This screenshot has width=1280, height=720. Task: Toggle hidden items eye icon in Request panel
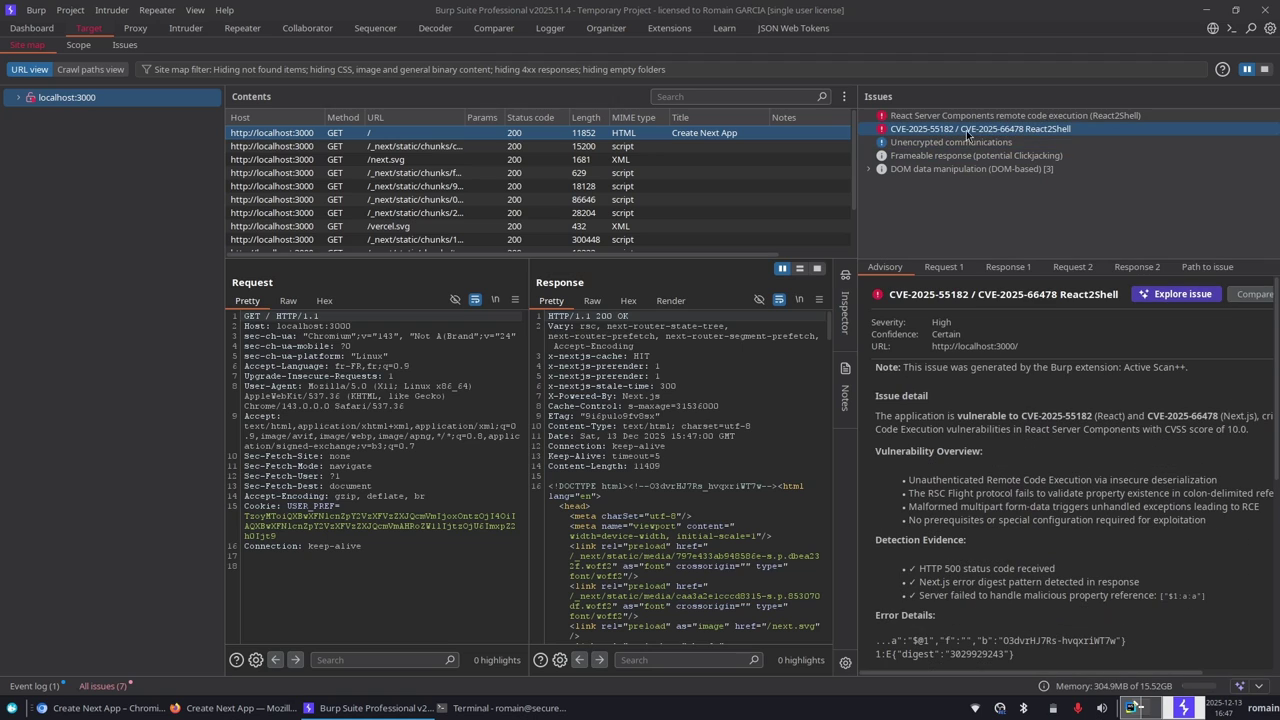(455, 300)
